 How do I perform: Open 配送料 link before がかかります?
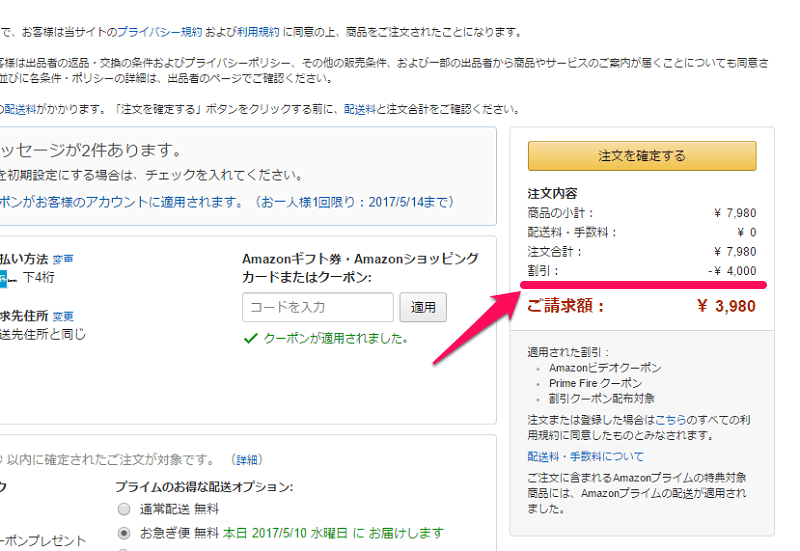point(20,109)
